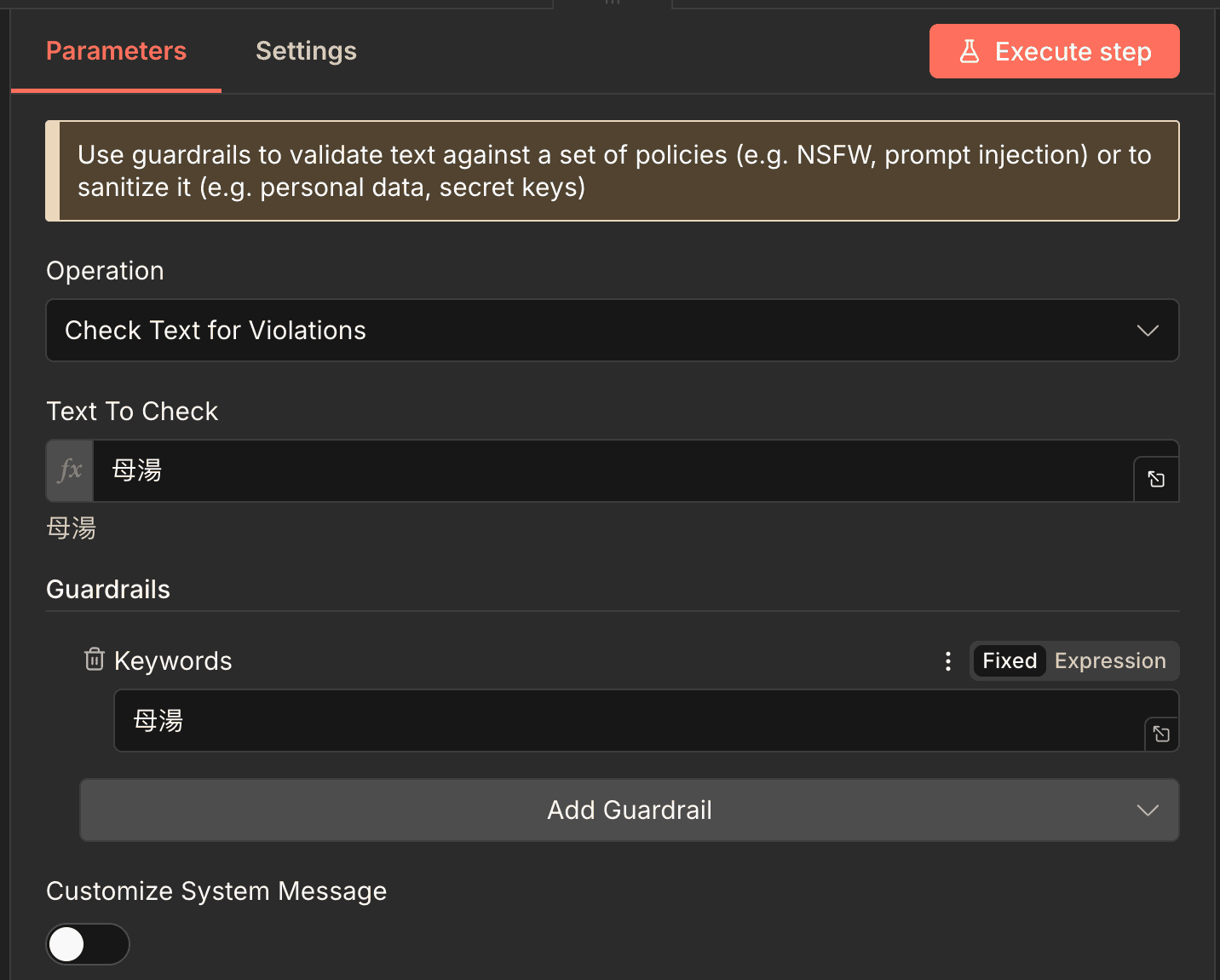
Task: Select Fixed mode for the Keywords field
Action: [x=1009, y=660]
